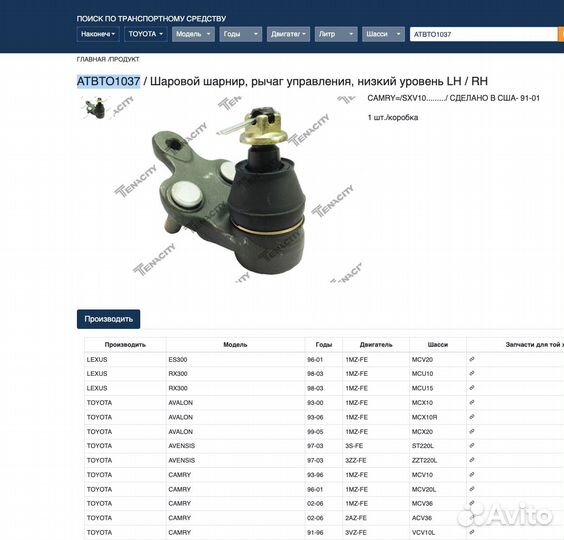Image resolution: width=564 pixels, height=540 pixels.
Task: Click the search field containing ATBTO1037
Action: click(x=483, y=34)
